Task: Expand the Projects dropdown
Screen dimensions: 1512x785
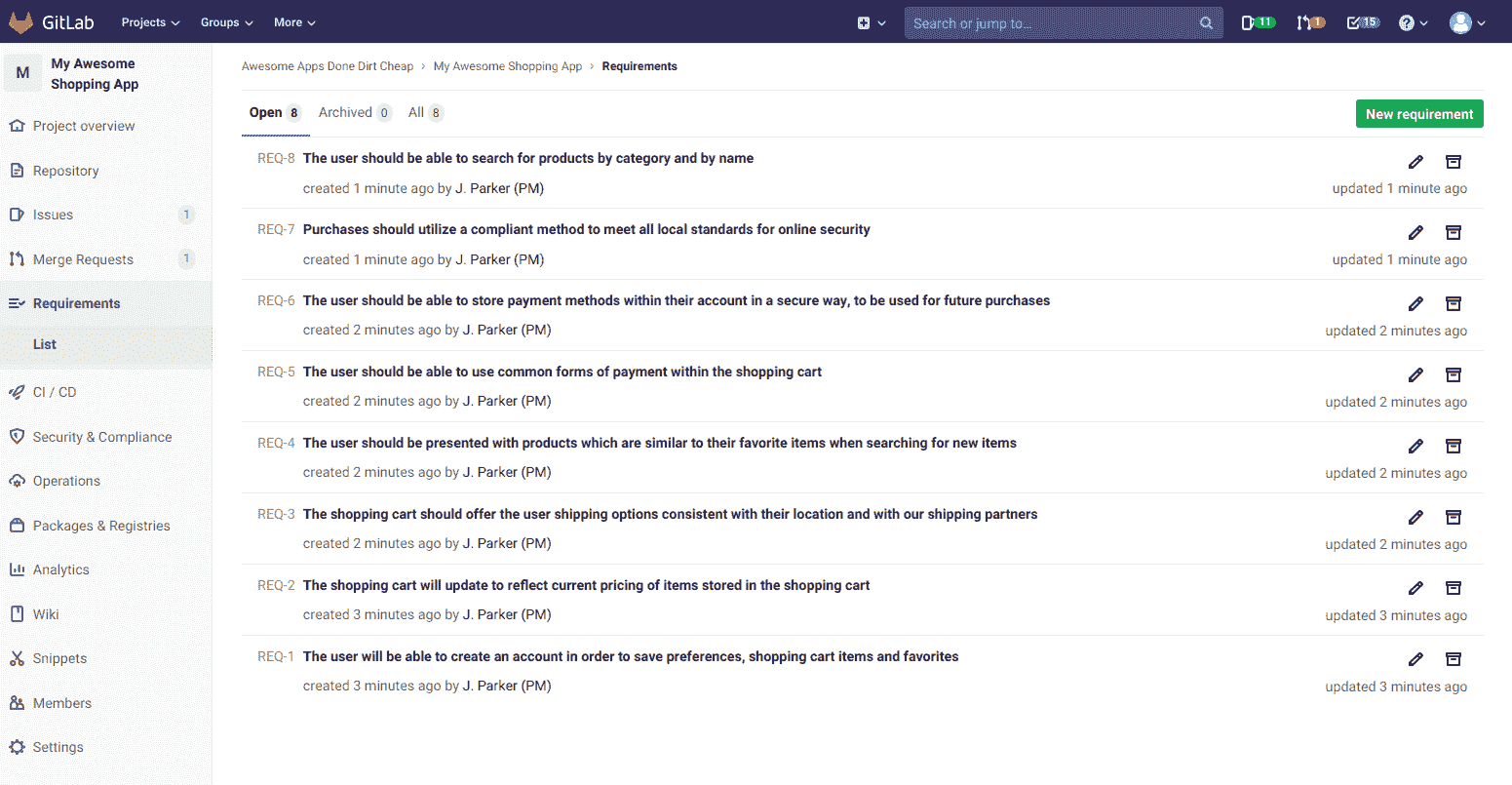Action: coord(149,21)
